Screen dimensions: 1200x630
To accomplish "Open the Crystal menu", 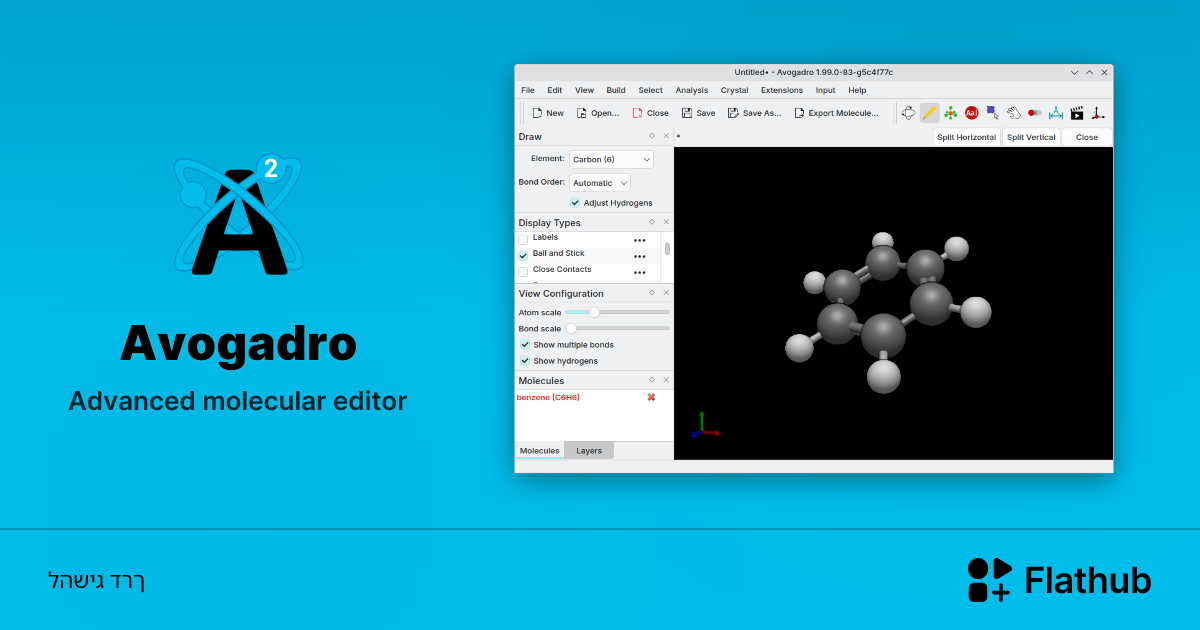I will (734, 89).
